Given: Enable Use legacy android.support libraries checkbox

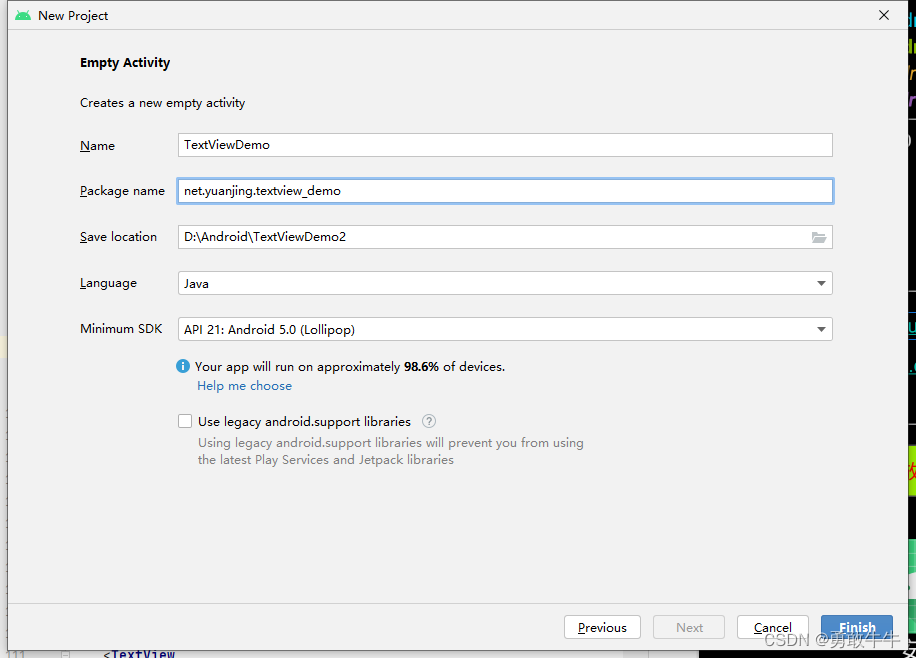Looking at the screenshot, I should pyautogui.click(x=185, y=422).
